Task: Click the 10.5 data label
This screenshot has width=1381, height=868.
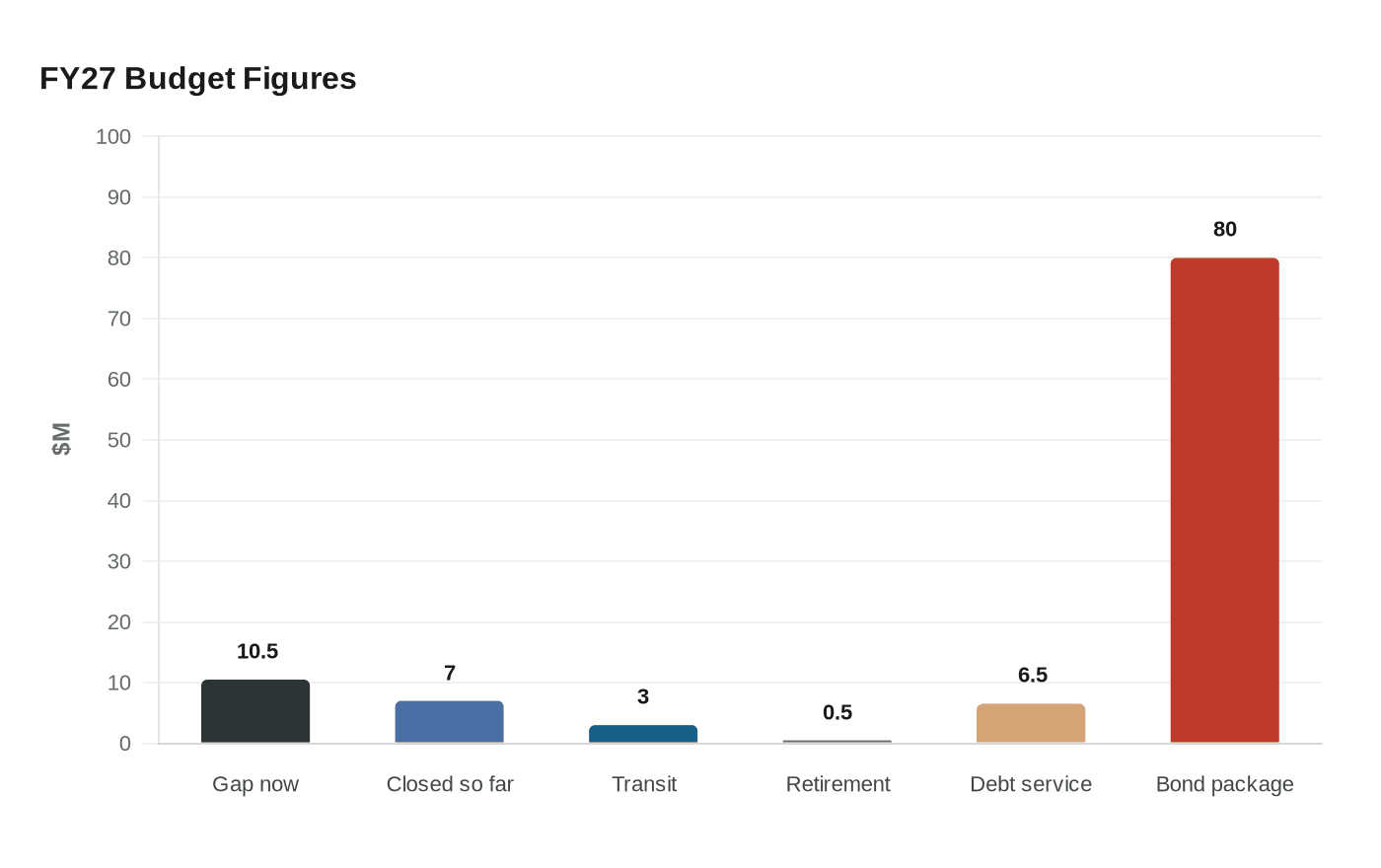Action: (x=257, y=651)
